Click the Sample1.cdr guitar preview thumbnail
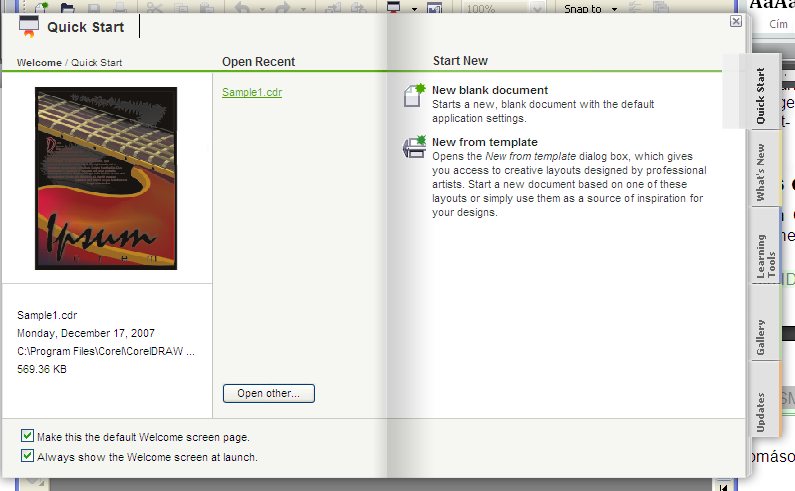This screenshot has height=491, width=795. [106, 179]
